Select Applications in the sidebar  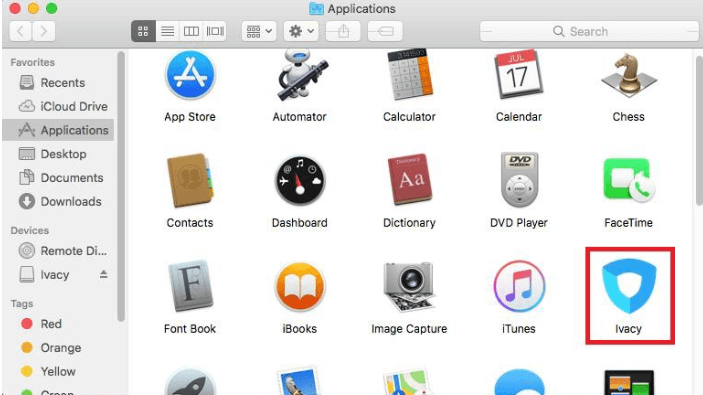58,130
